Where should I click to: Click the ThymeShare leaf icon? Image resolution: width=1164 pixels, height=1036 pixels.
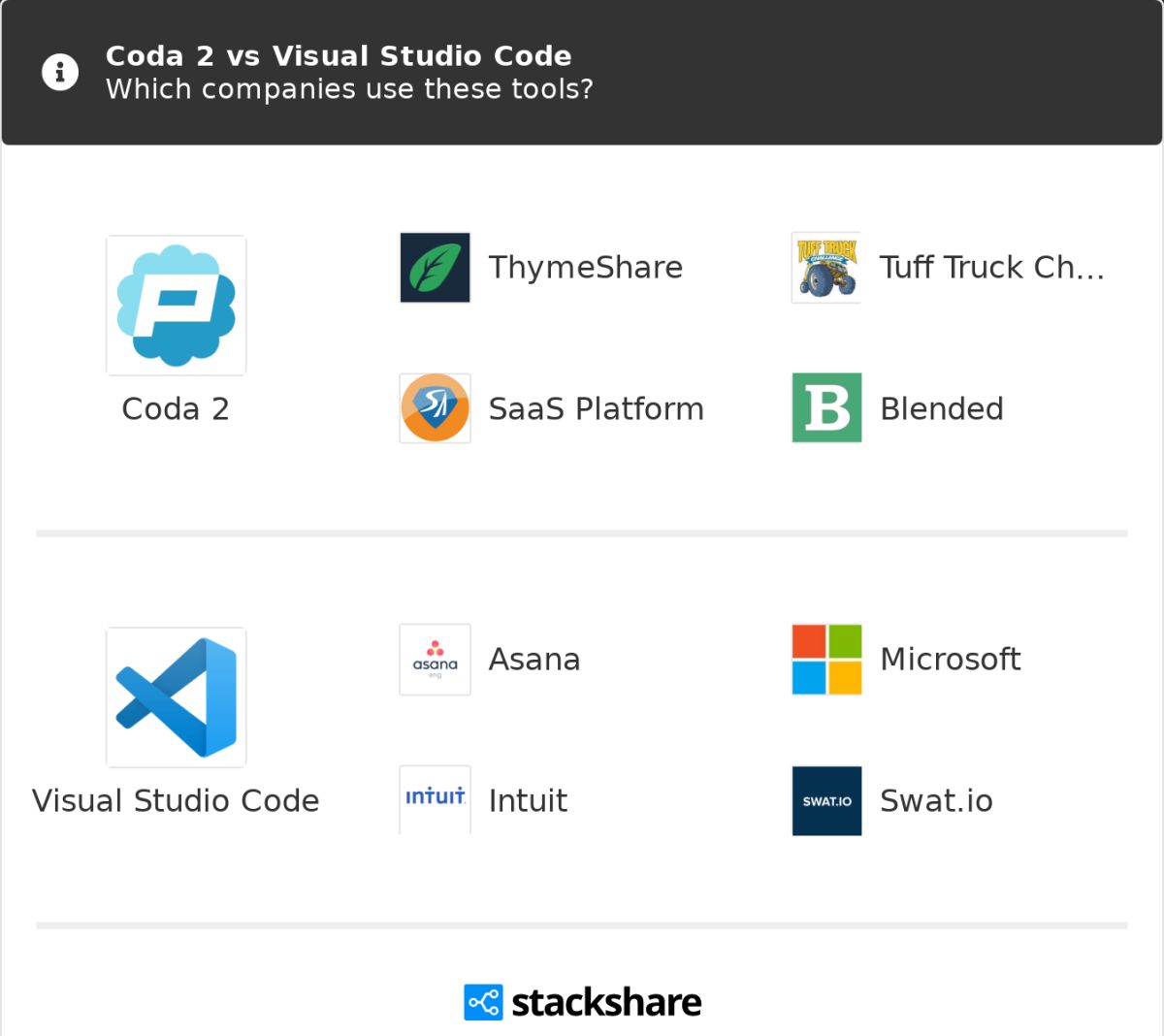(x=436, y=268)
